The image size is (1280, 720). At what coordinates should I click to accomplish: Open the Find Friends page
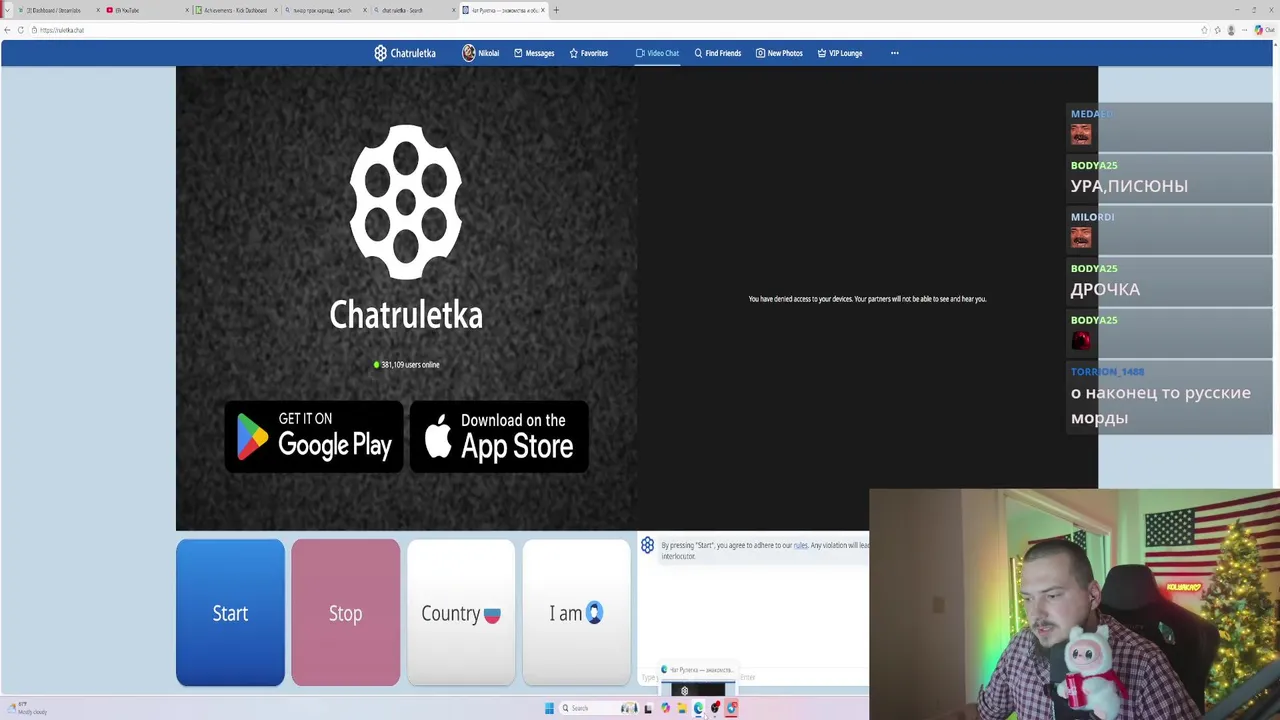pos(718,53)
